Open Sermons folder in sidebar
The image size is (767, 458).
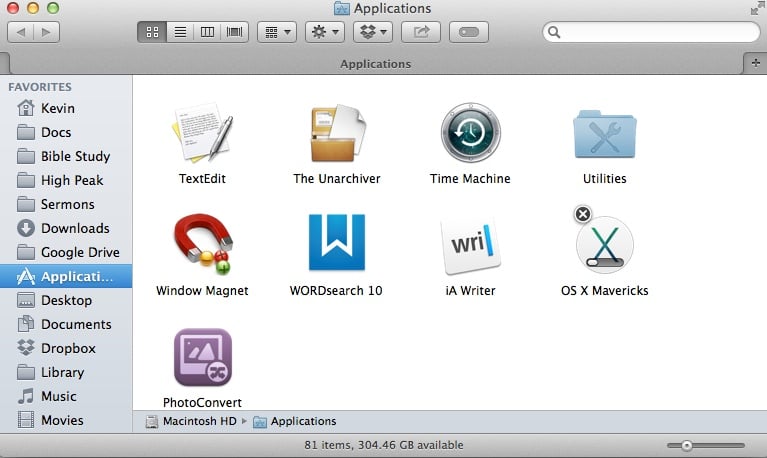[x=66, y=204]
